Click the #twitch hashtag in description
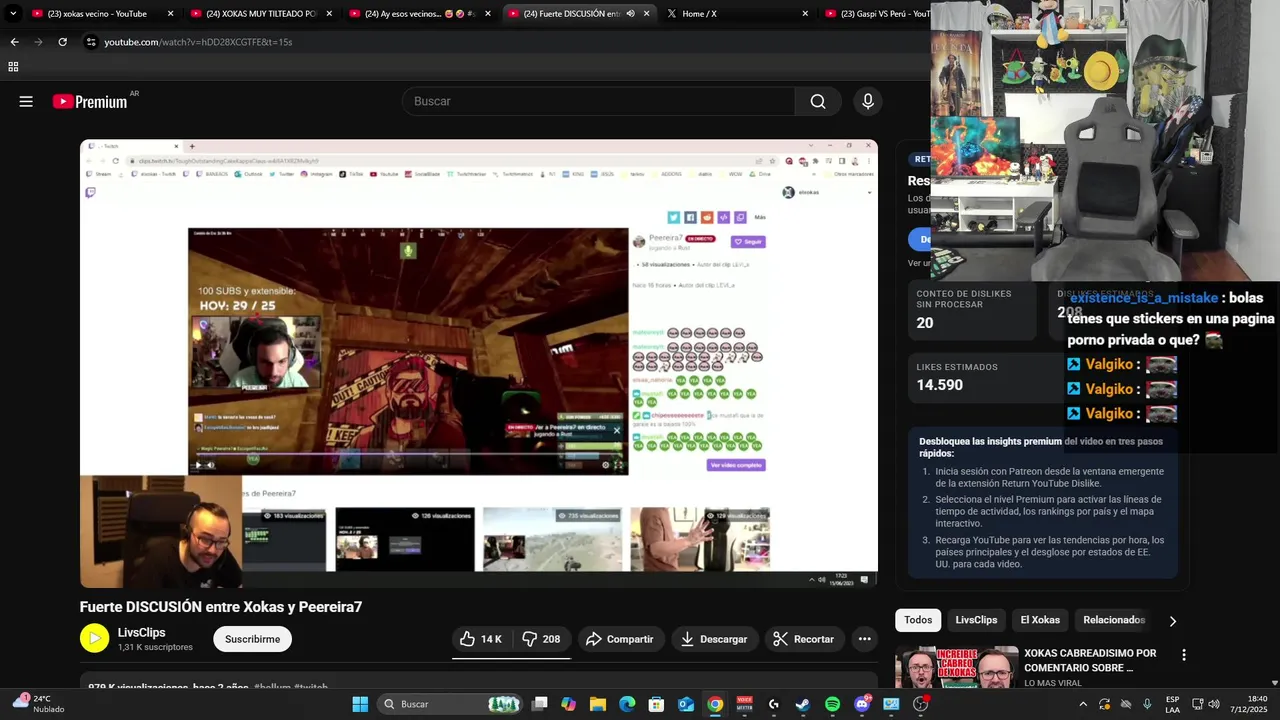1280x720 pixels. (311, 688)
